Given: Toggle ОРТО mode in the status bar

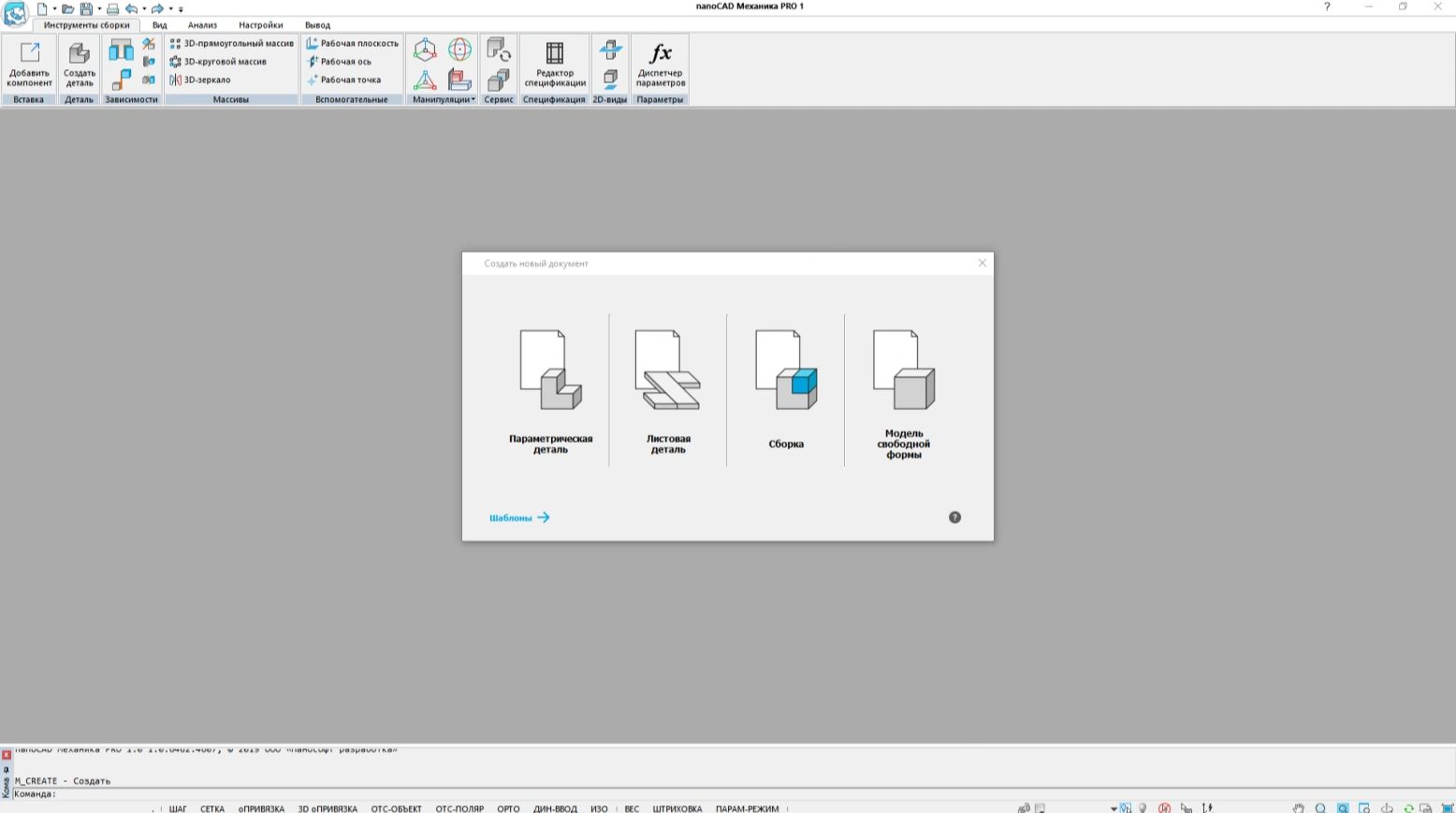Looking at the screenshot, I should click(x=508, y=808).
